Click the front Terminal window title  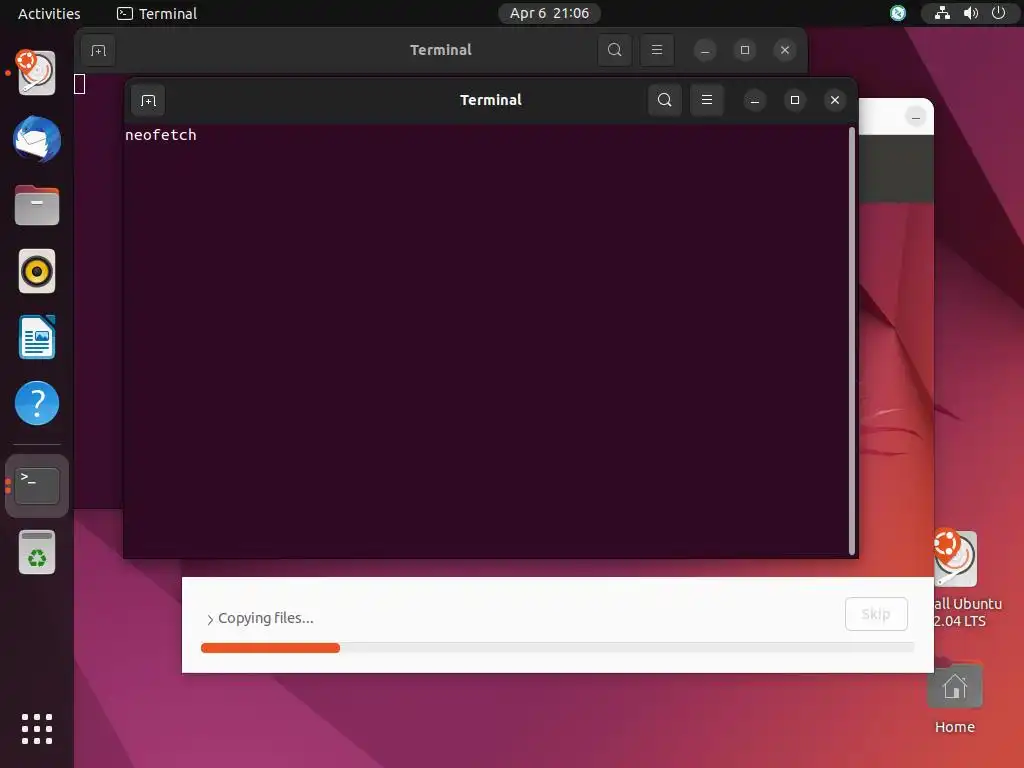pos(490,100)
